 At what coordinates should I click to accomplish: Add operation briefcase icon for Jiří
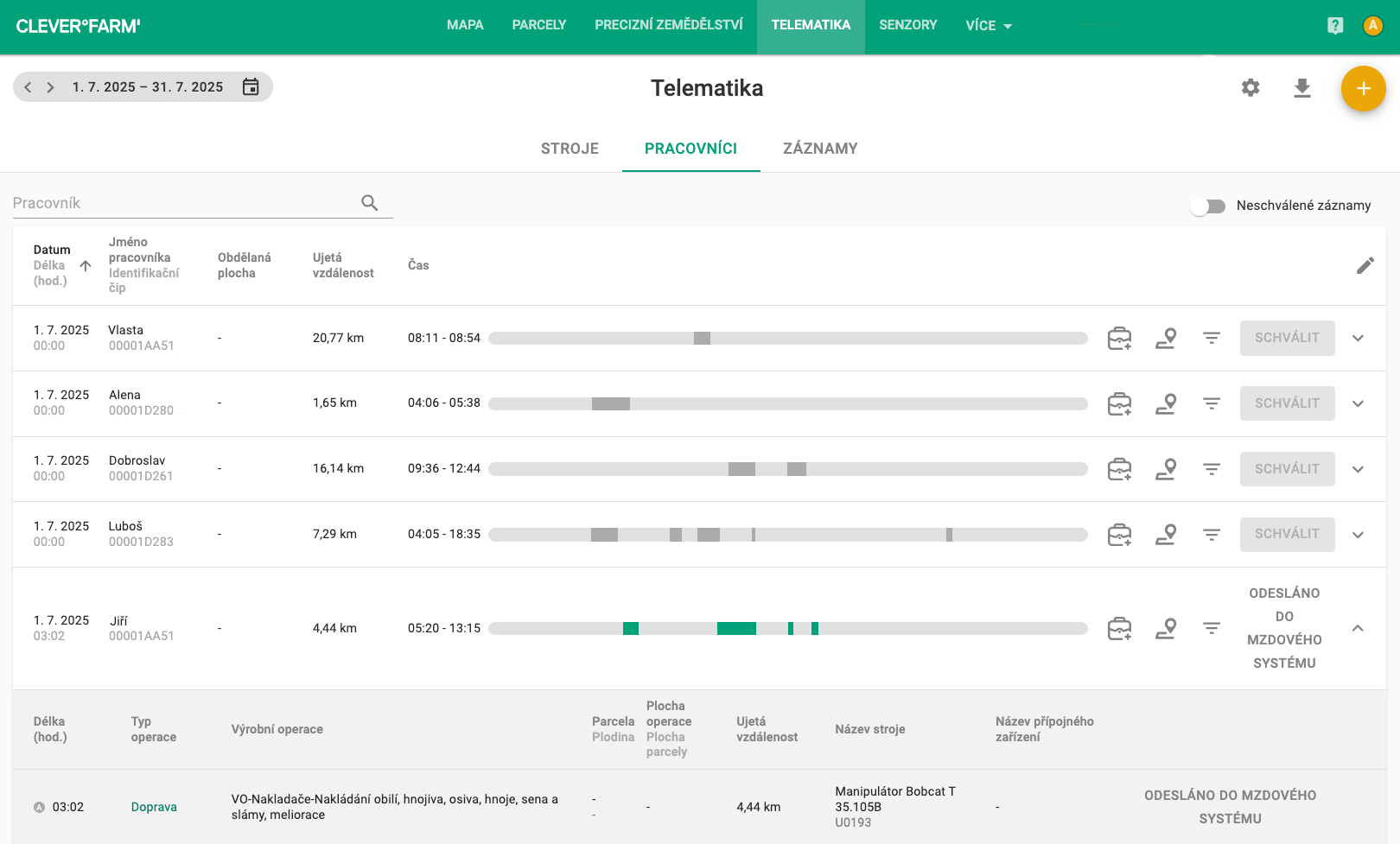[1120, 628]
